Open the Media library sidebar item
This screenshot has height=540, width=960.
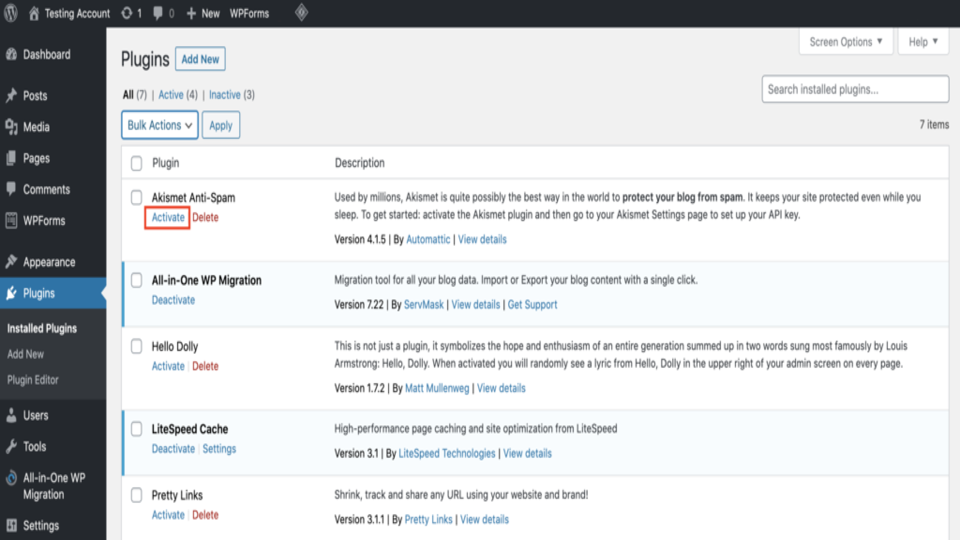(36, 127)
